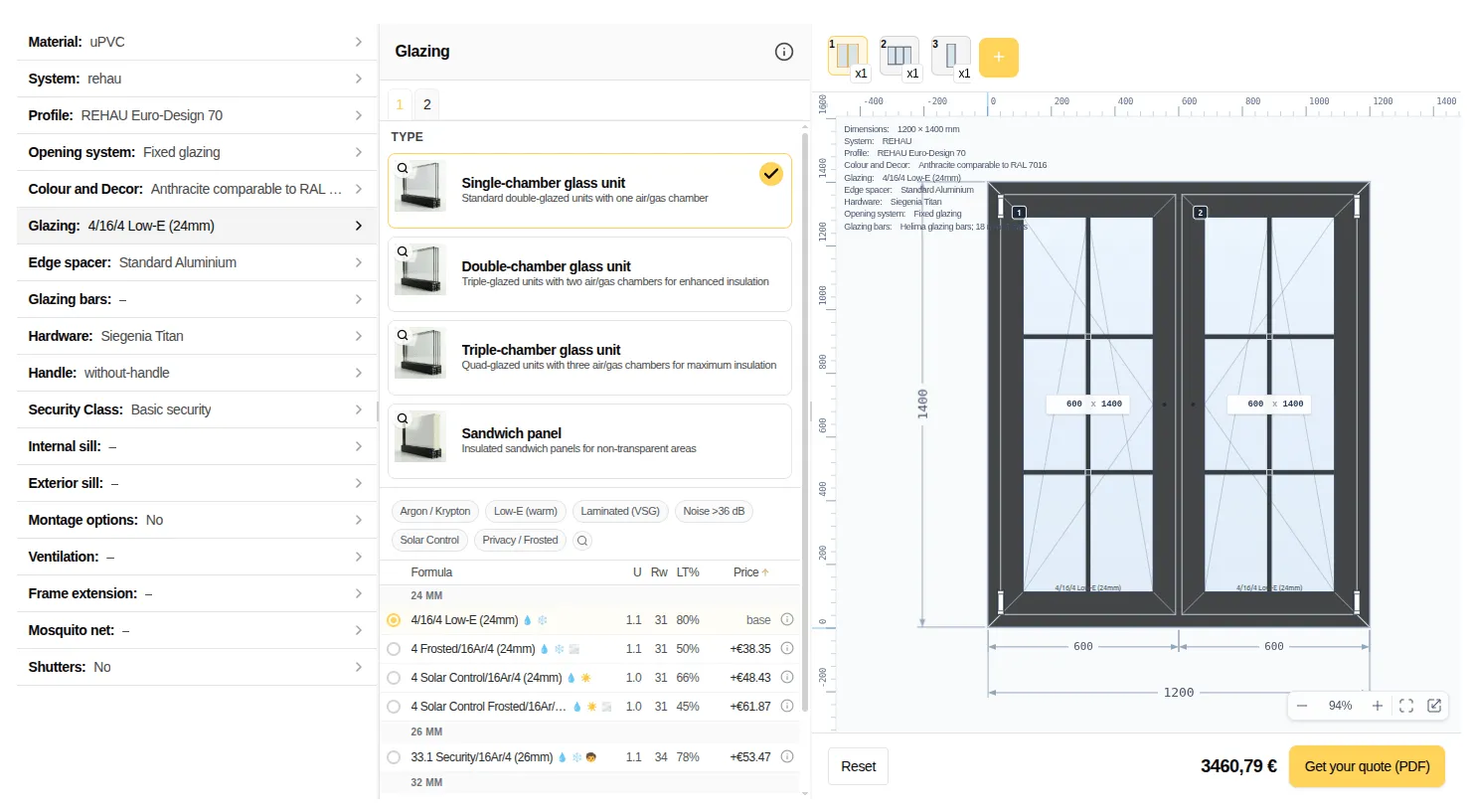Toggle Privacy / Frosted filter chip
Viewport: 1470px width, 812px height.
point(520,541)
